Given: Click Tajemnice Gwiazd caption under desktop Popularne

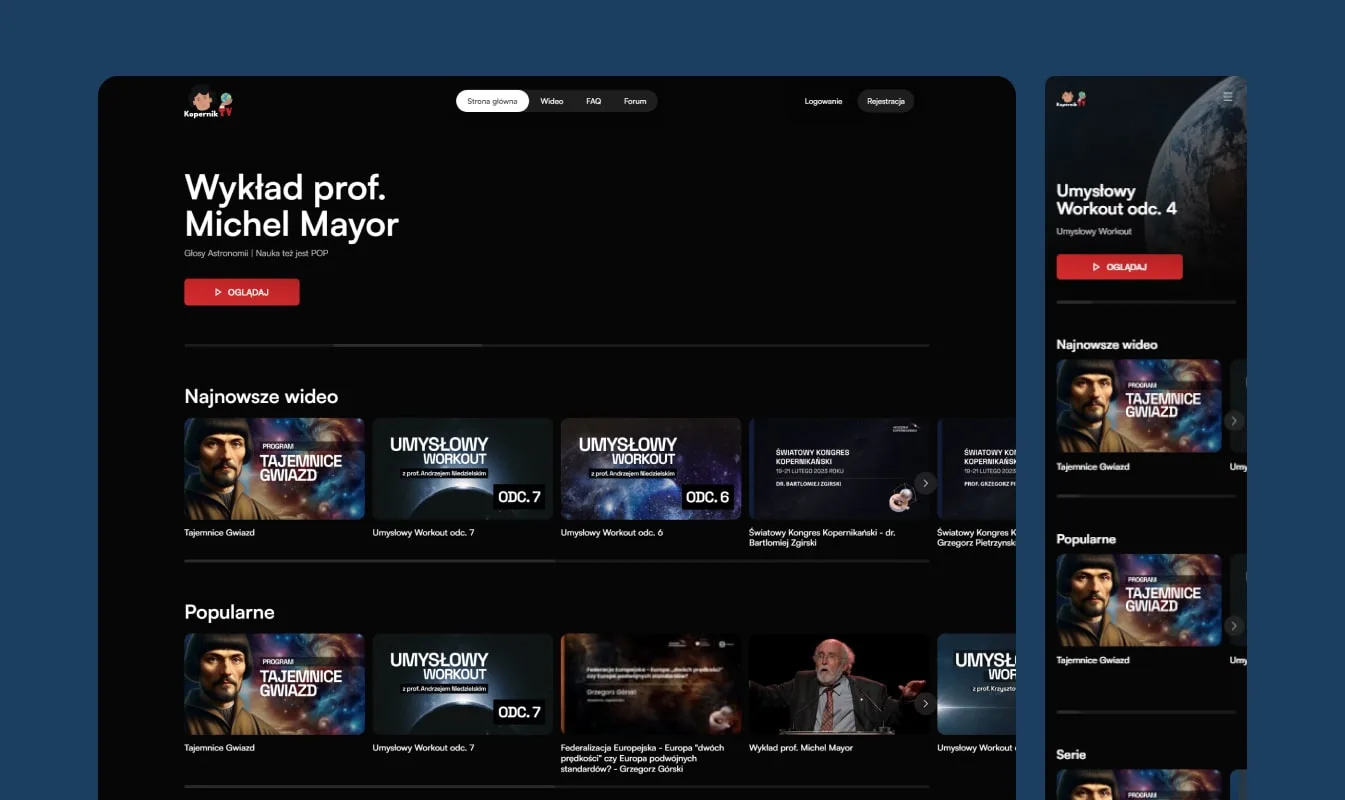Looking at the screenshot, I should point(219,748).
